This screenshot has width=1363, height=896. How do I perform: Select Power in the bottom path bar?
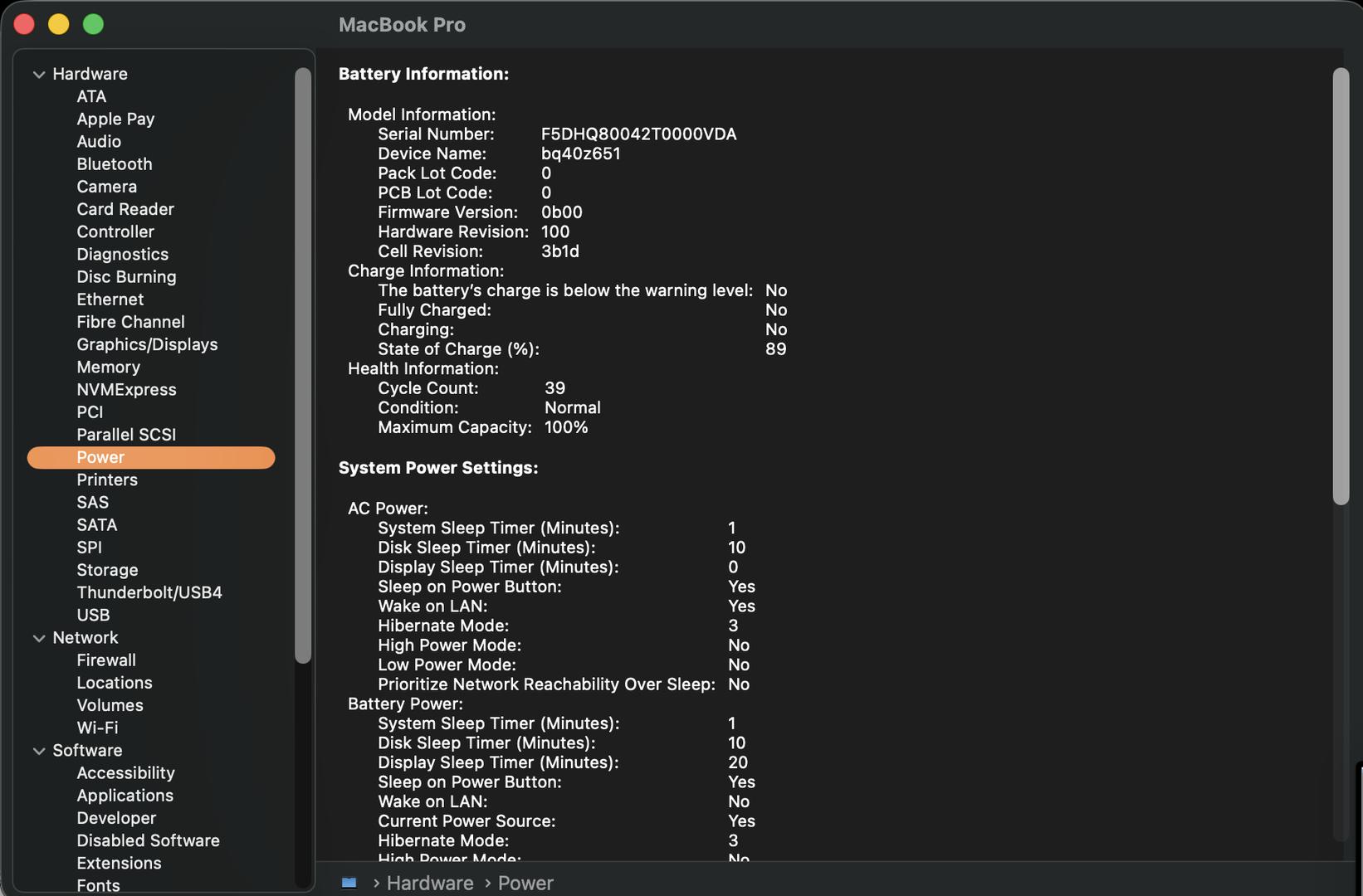tap(525, 883)
